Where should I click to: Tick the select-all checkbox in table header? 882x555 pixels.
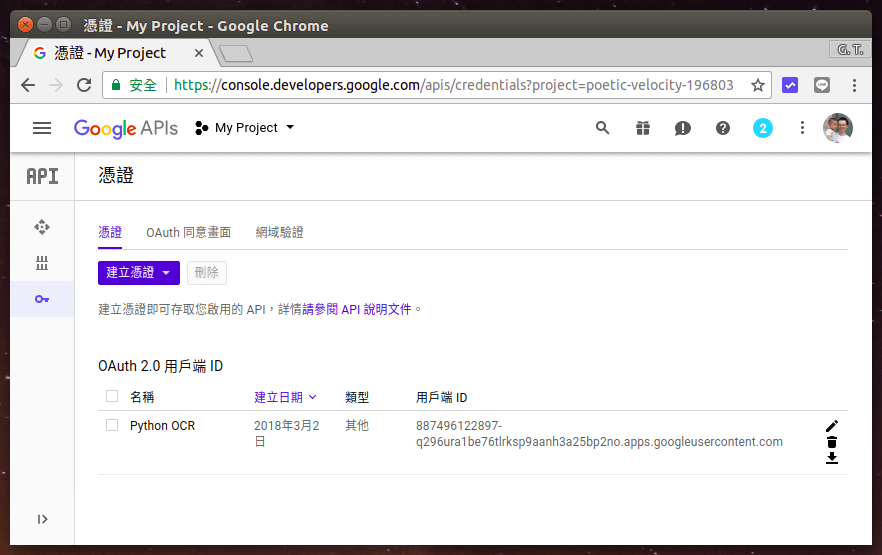click(x=112, y=396)
